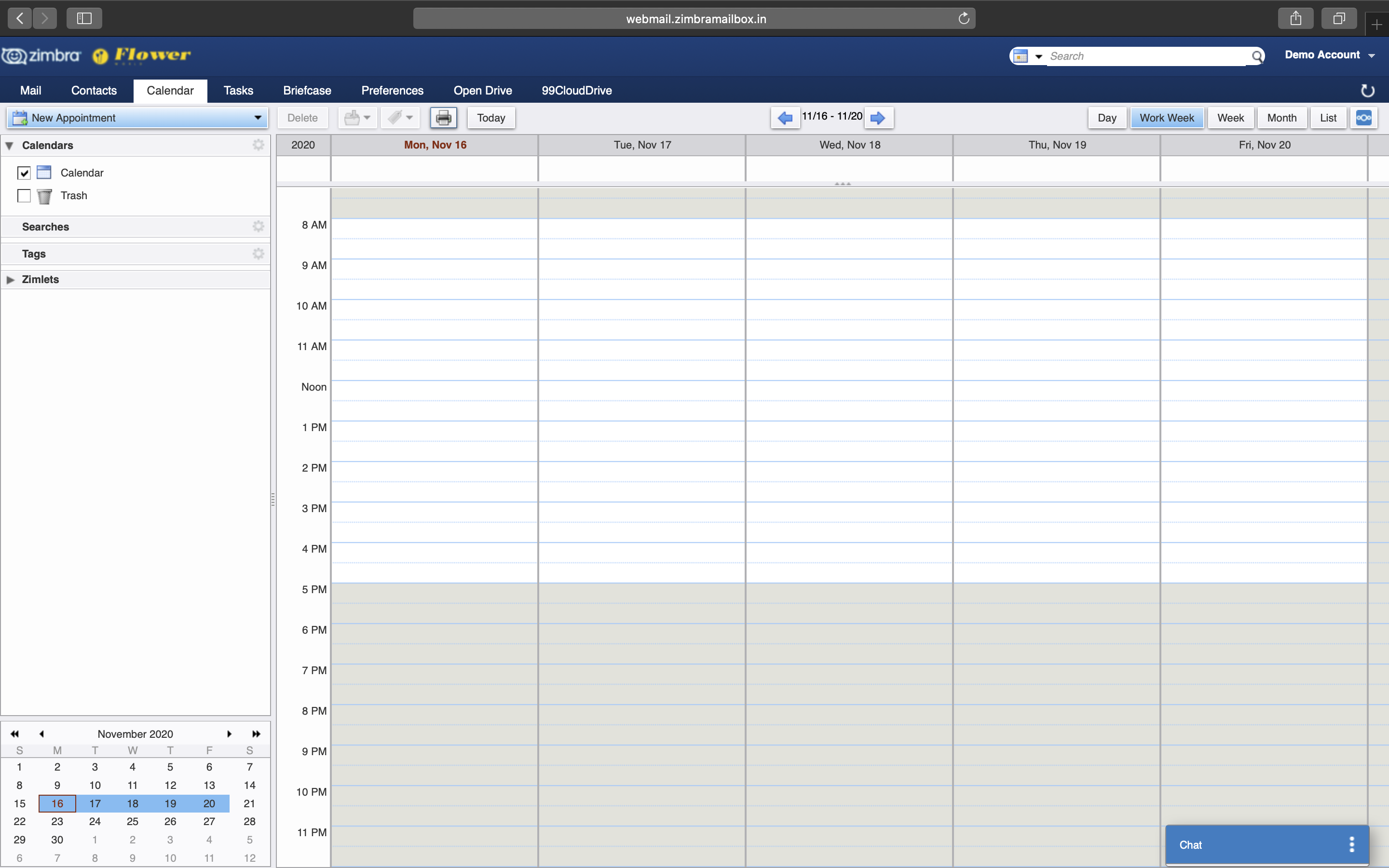Switch to Month view
This screenshot has height=868, width=1389.
[1281, 118]
